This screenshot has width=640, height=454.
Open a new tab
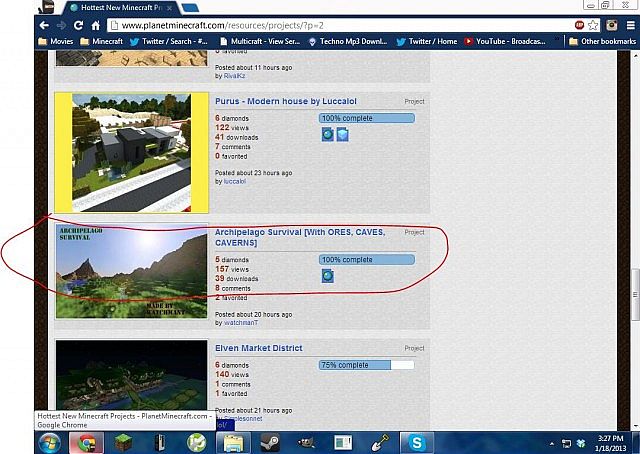click(189, 8)
